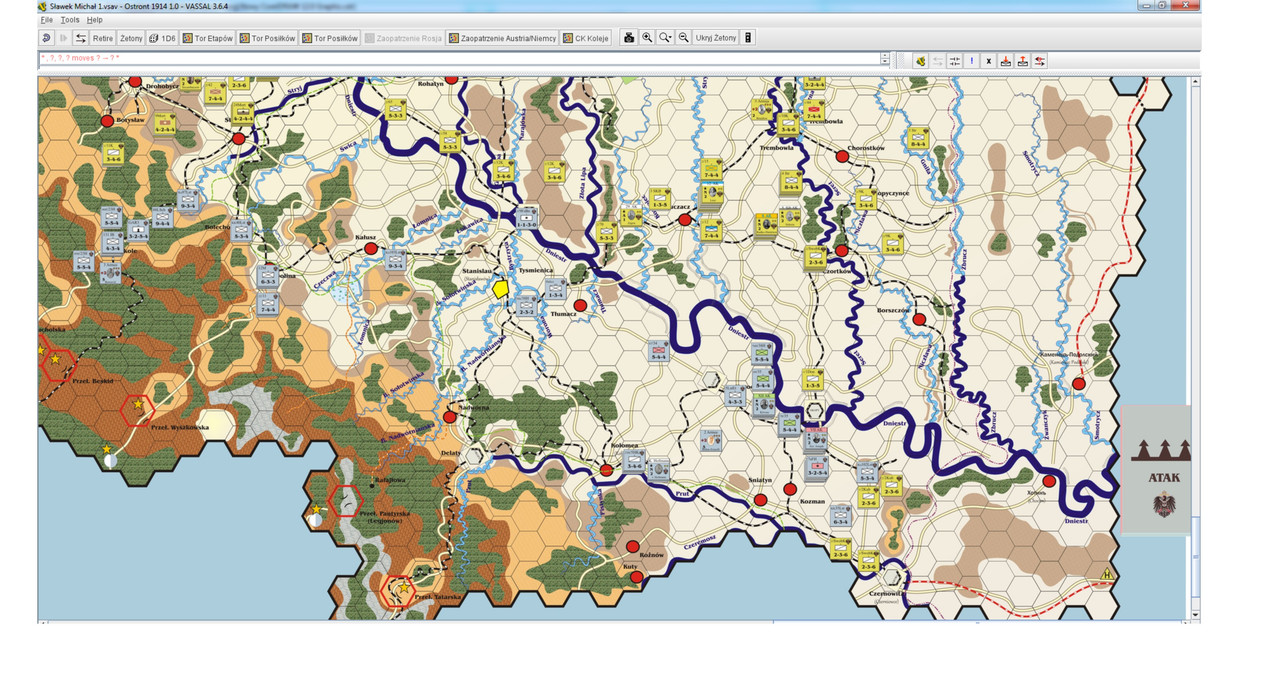Click the connect to server arrows icon

click(80, 38)
